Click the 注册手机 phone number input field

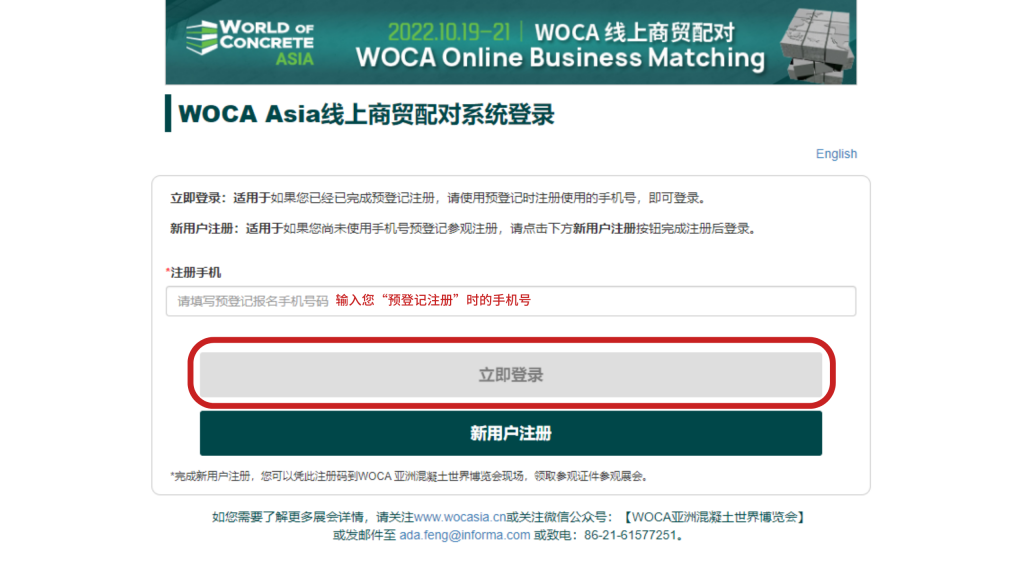click(511, 301)
